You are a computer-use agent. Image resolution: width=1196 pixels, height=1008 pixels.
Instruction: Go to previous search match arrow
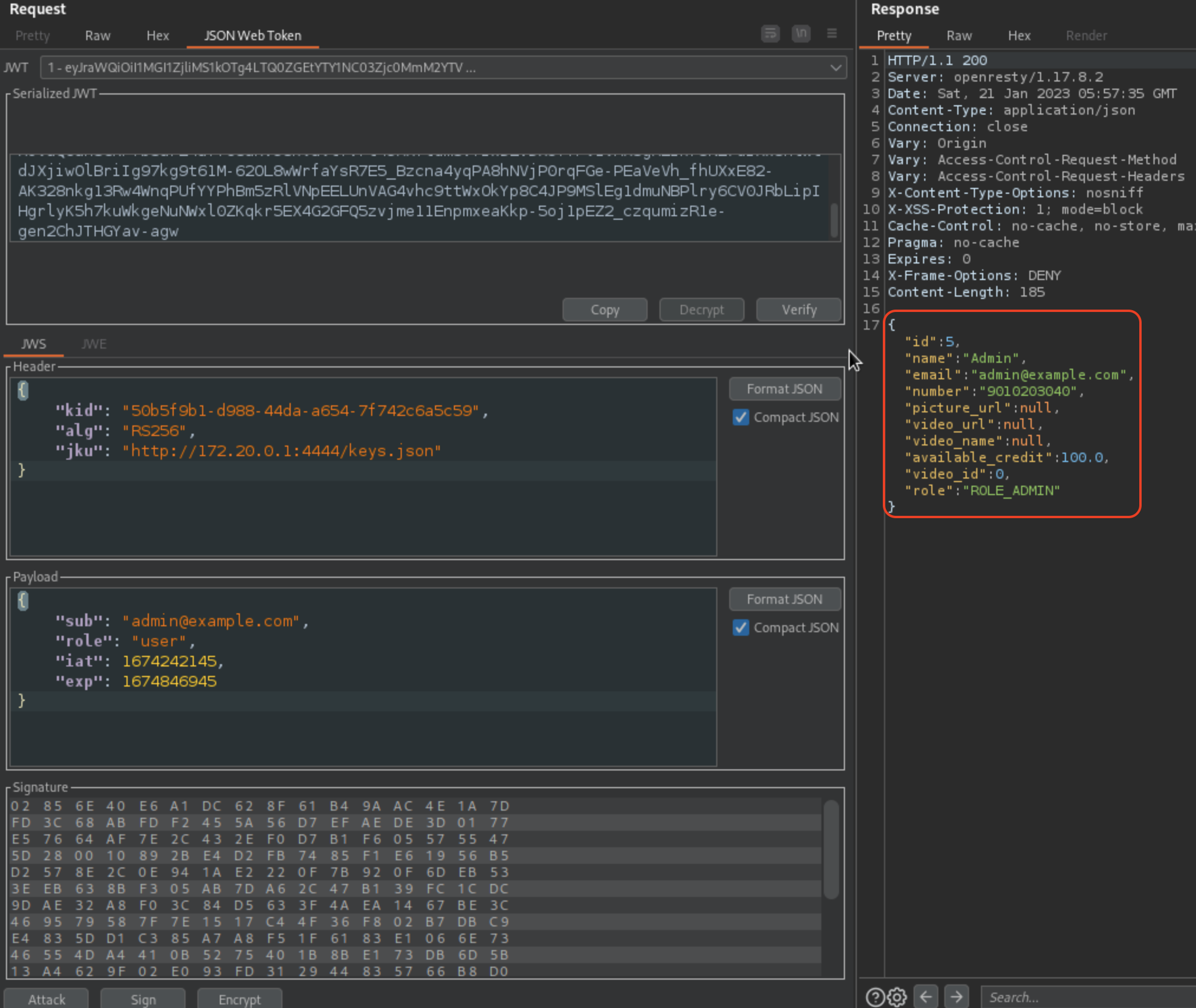tap(925, 997)
